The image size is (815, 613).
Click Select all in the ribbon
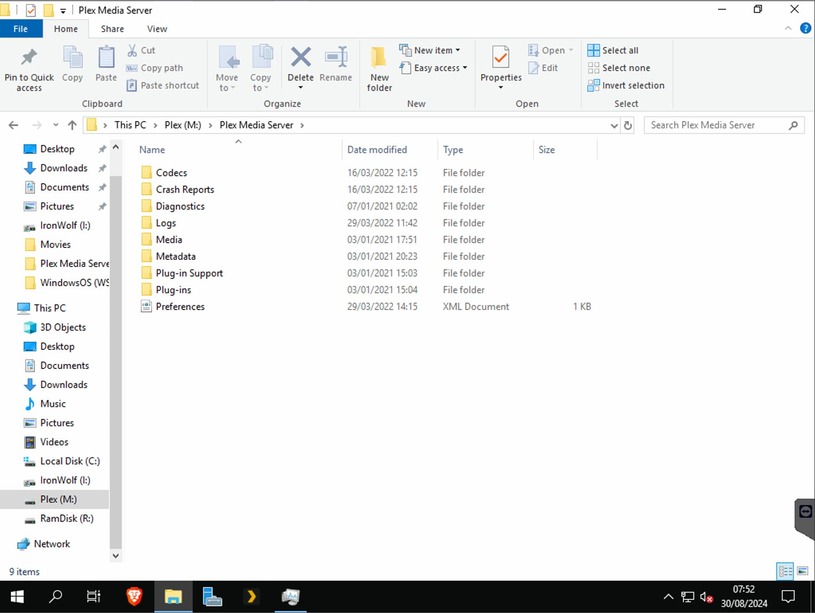coord(613,50)
